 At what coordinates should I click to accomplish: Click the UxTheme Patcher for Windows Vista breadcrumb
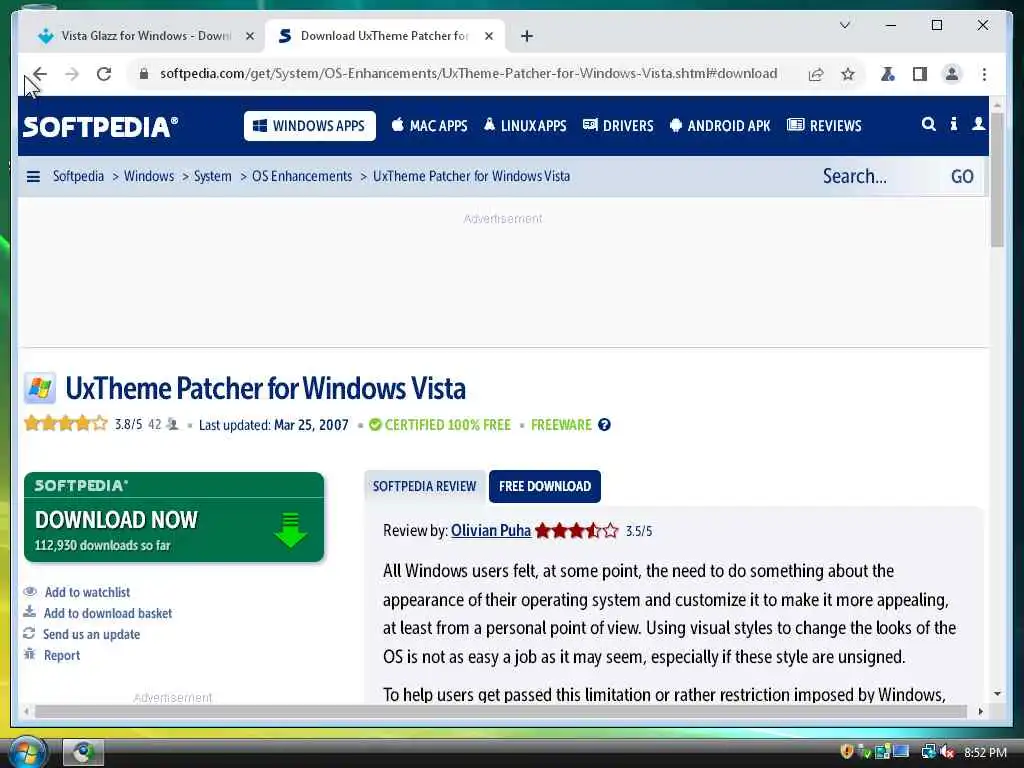(471, 176)
